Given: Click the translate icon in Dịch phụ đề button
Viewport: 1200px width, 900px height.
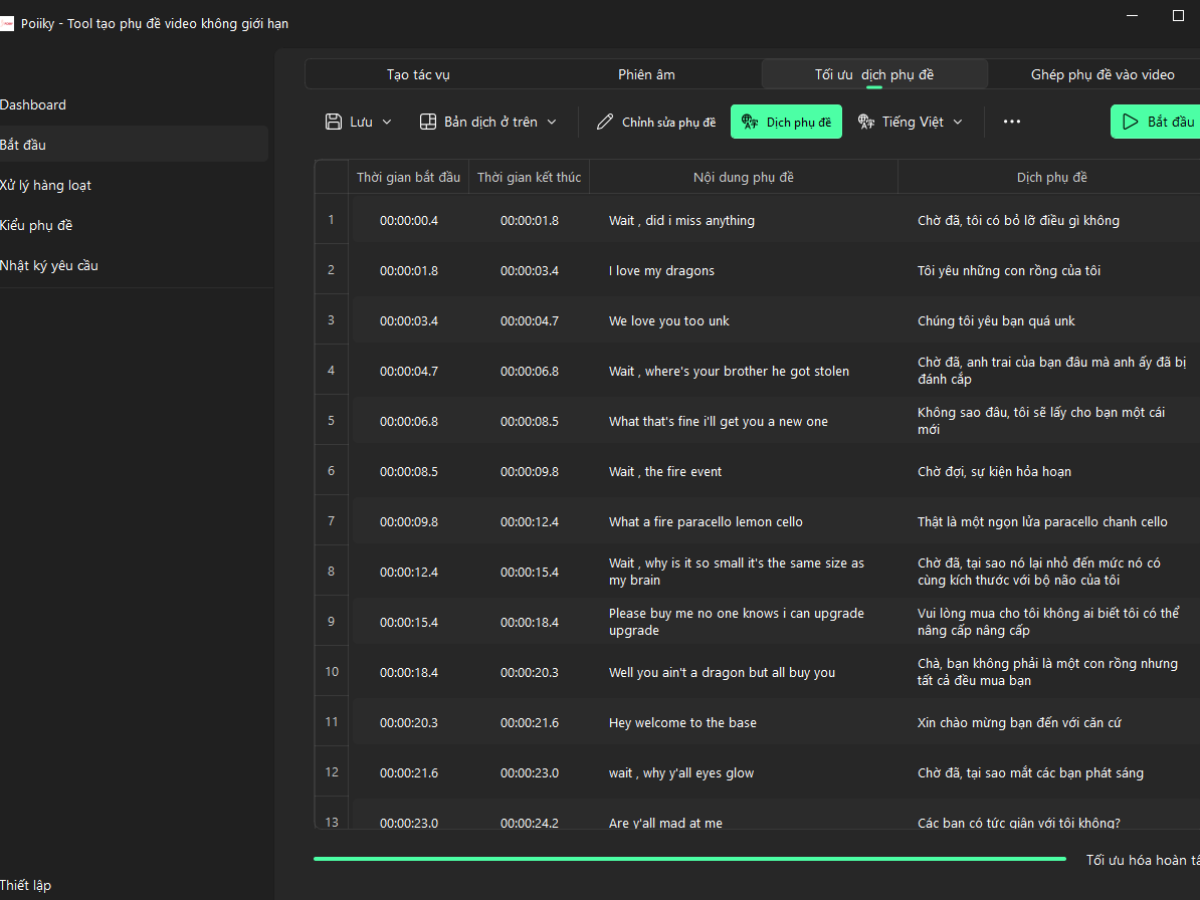Looking at the screenshot, I should click(x=749, y=122).
